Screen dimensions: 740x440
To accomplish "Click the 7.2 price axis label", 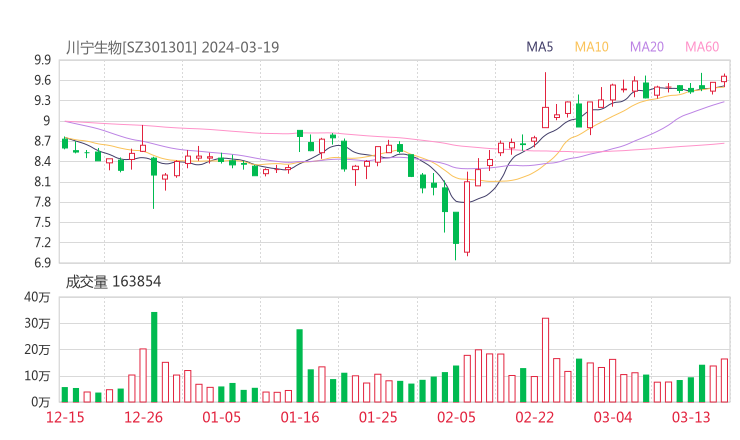I will tap(42, 243).
